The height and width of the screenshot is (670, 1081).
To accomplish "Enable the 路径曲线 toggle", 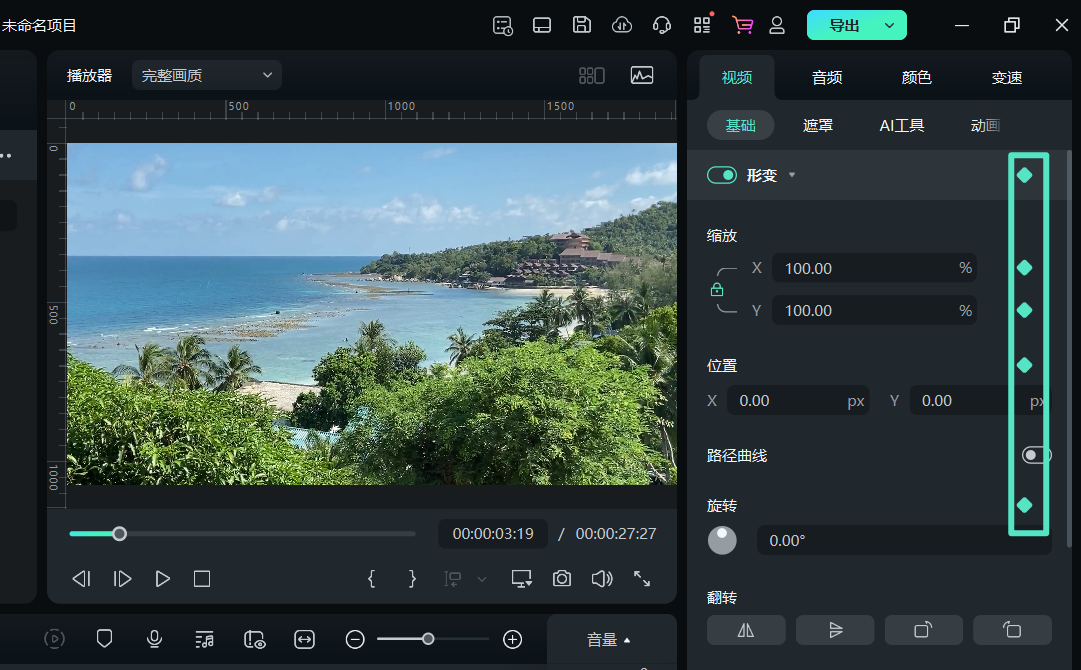I will [x=1036, y=455].
